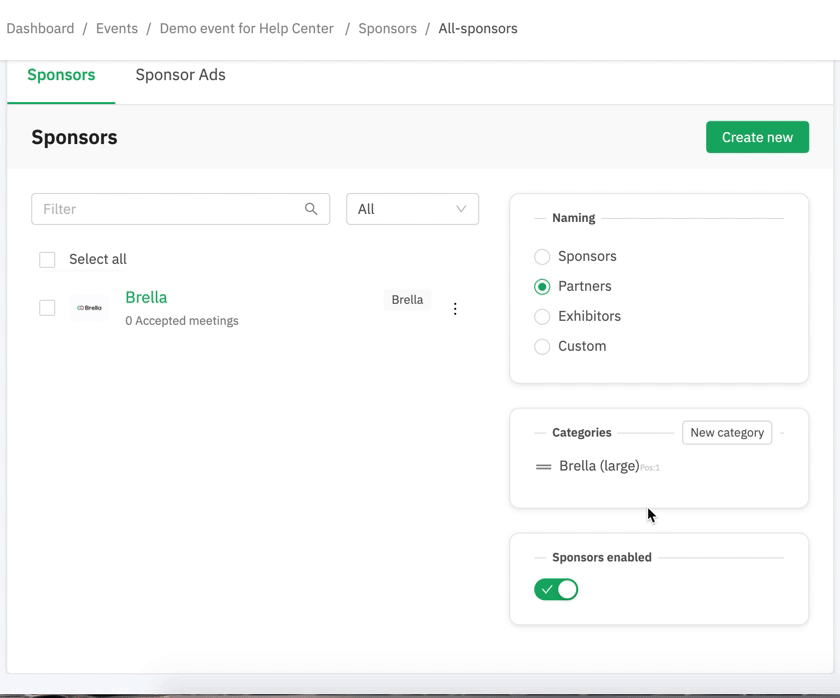Select the Brella (large) category entry
Image resolution: width=840 pixels, height=698 pixels.
(x=599, y=466)
